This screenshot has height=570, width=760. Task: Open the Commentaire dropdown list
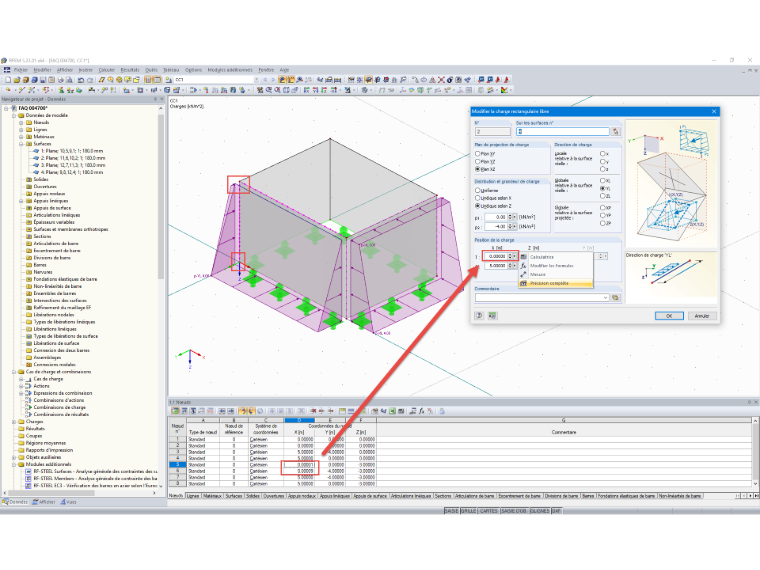tap(605, 298)
